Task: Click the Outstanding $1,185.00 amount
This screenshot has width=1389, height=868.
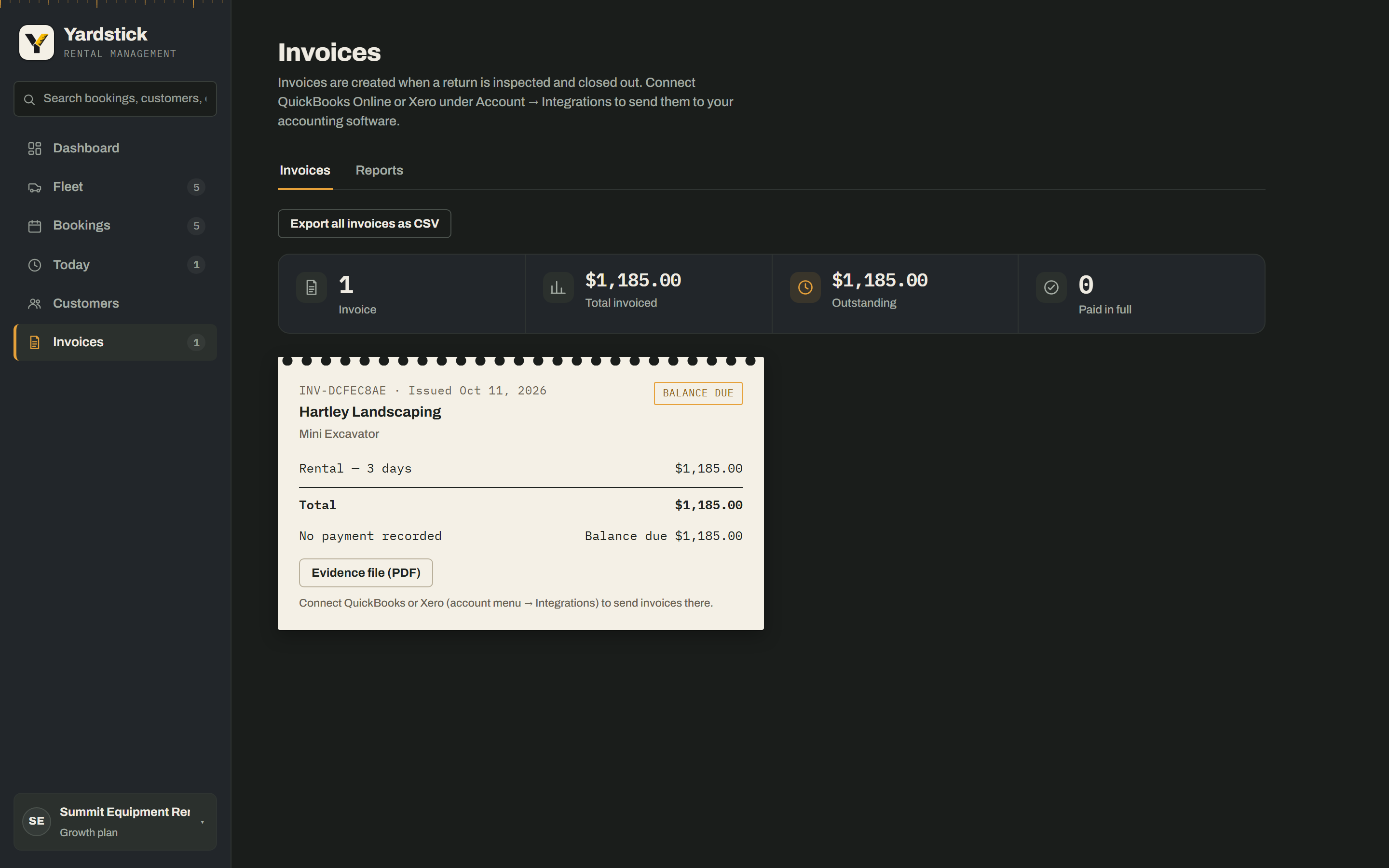Action: [x=880, y=280]
